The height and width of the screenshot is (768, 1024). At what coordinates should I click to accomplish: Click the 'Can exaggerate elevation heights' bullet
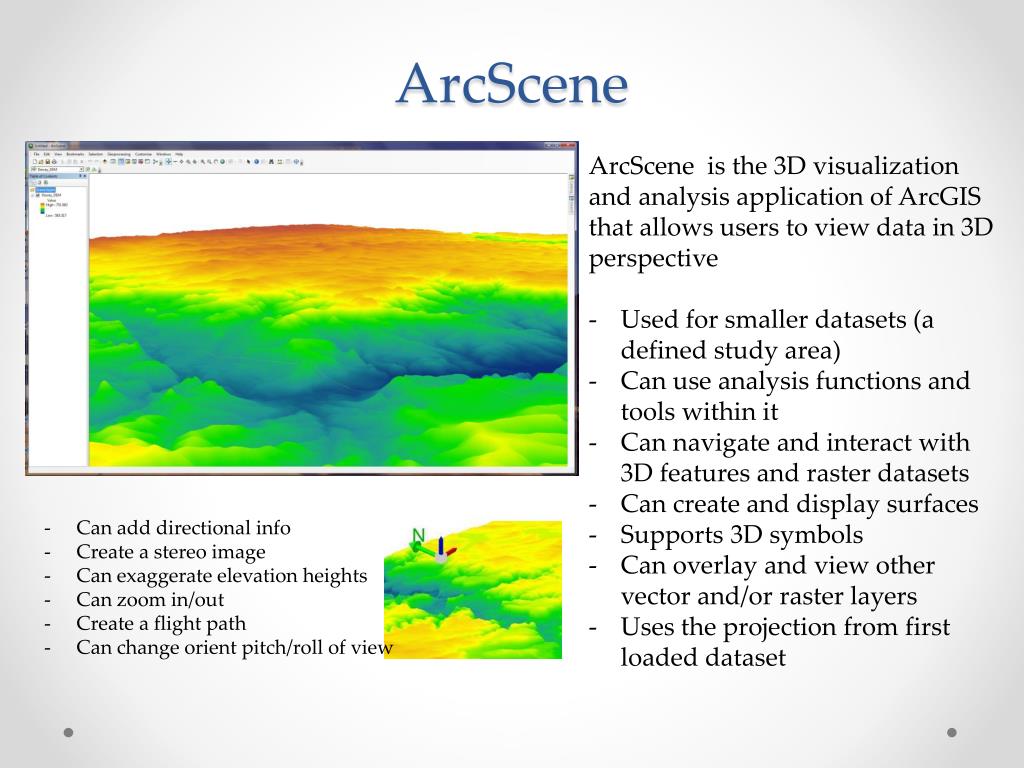(x=221, y=576)
